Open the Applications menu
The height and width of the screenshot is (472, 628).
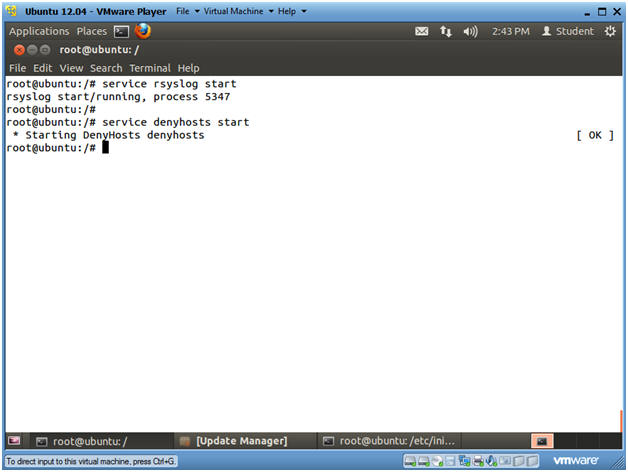pyautogui.click(x=39, y=31)
